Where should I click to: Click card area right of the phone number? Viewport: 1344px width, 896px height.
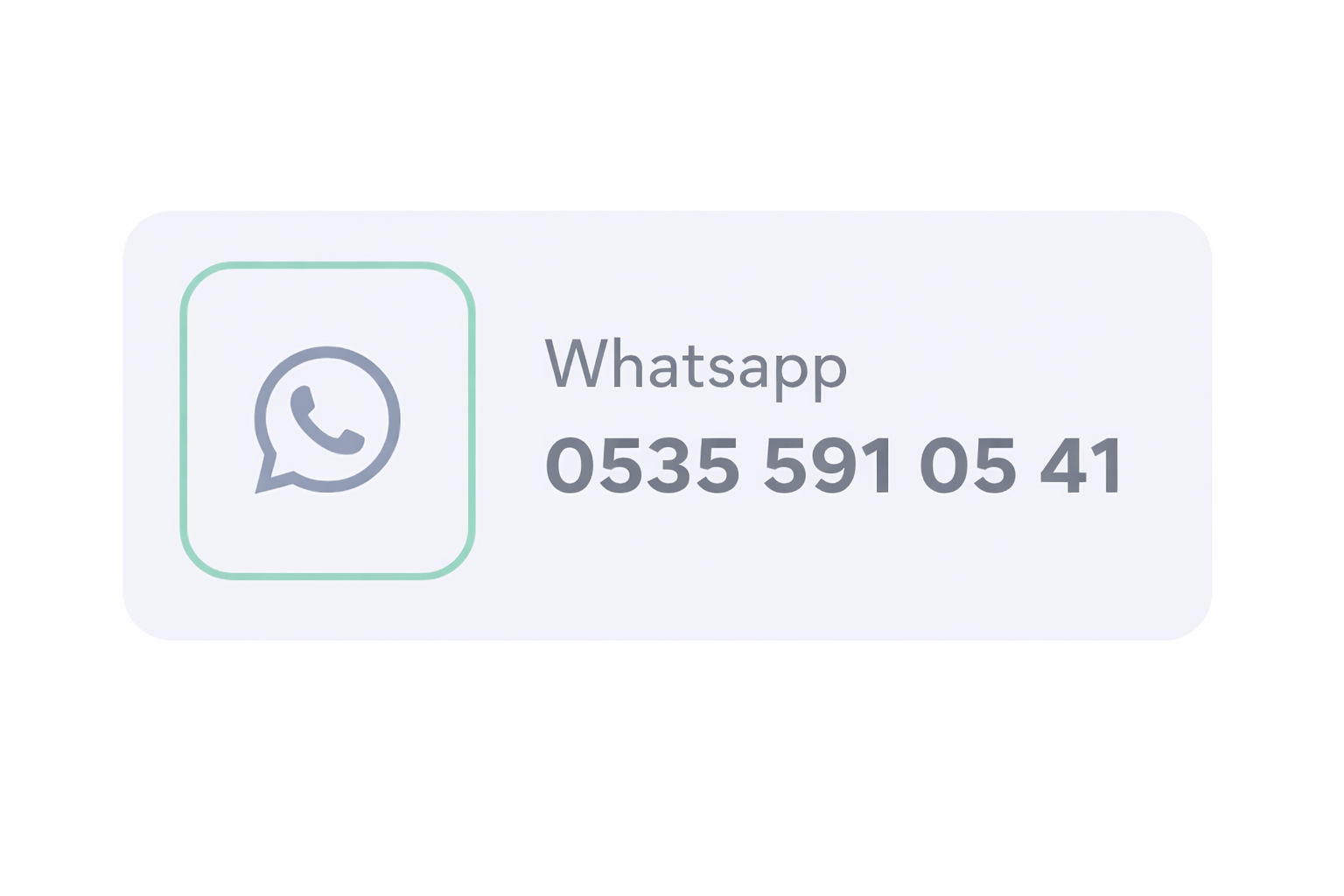[x=1164, y=465]
